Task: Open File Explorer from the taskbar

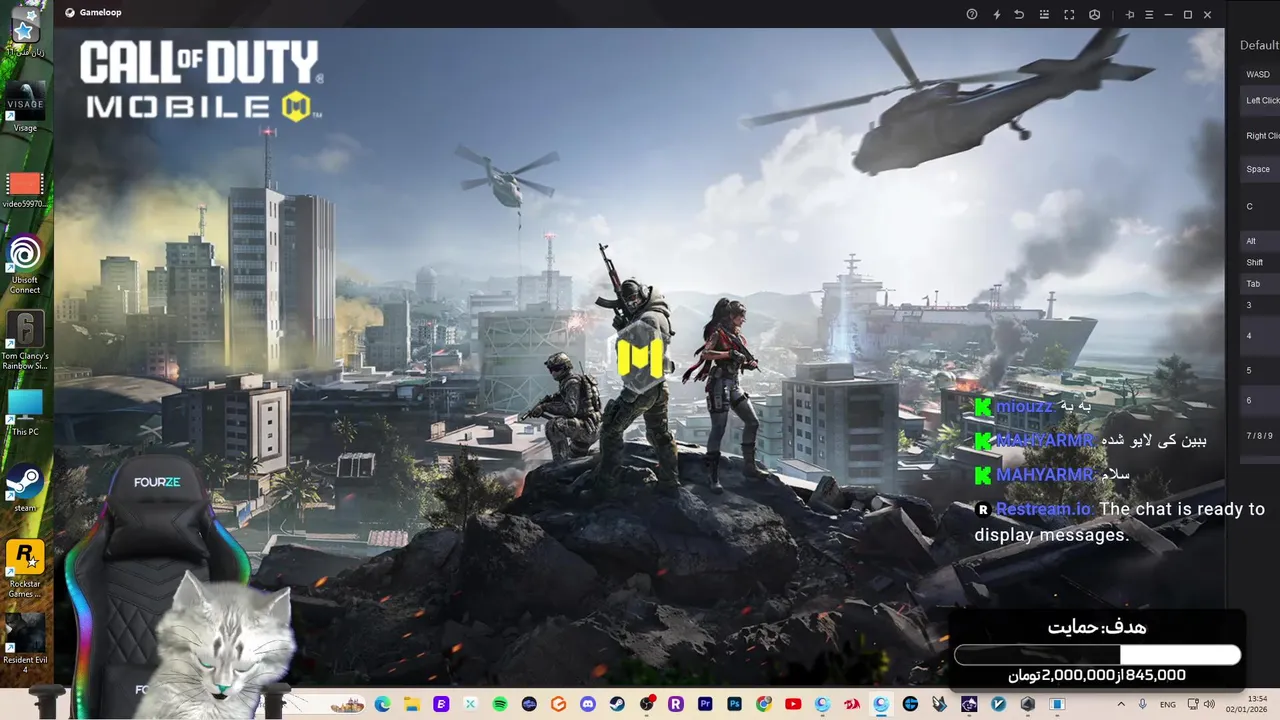Action: coord(412,704)
